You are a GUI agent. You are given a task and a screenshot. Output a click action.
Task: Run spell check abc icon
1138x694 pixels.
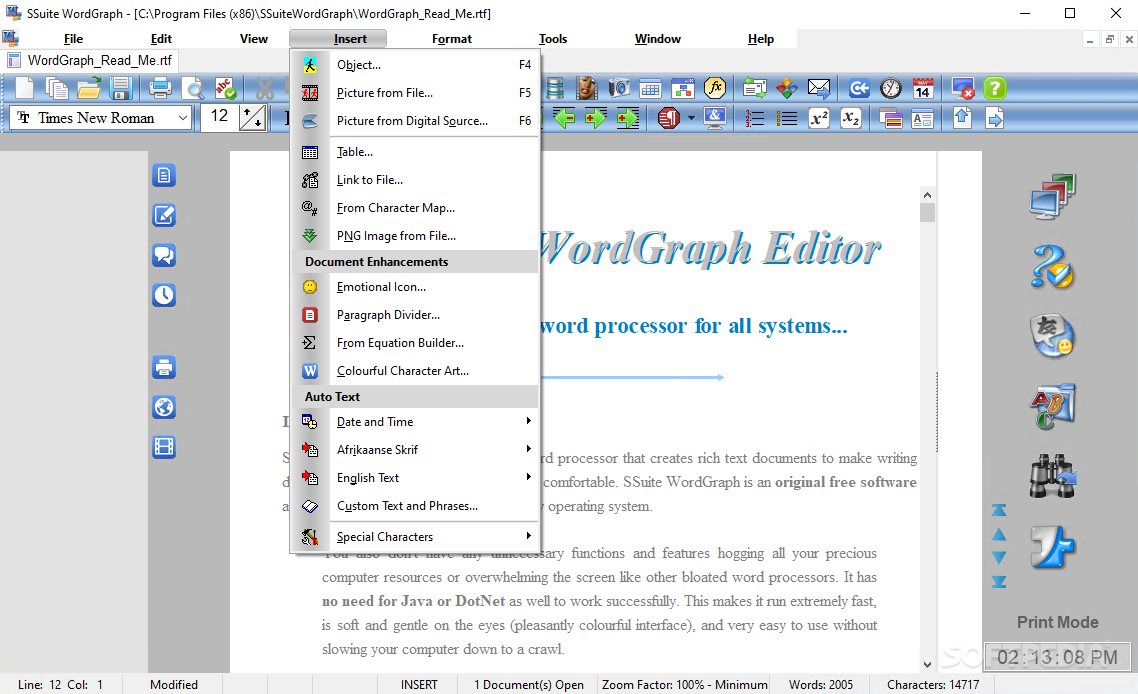pos(225,88)
